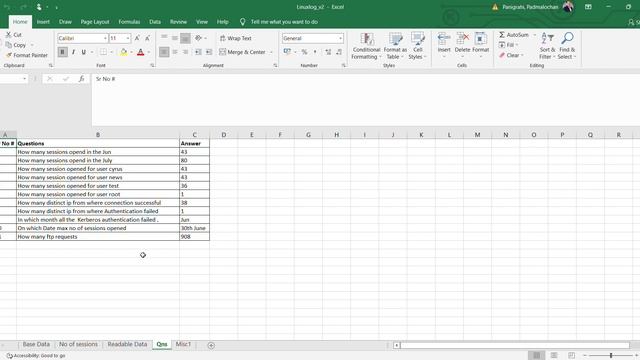640x360 pixels.
Task: Open the Clear eraser dropdown
Action: pos(511,55)
